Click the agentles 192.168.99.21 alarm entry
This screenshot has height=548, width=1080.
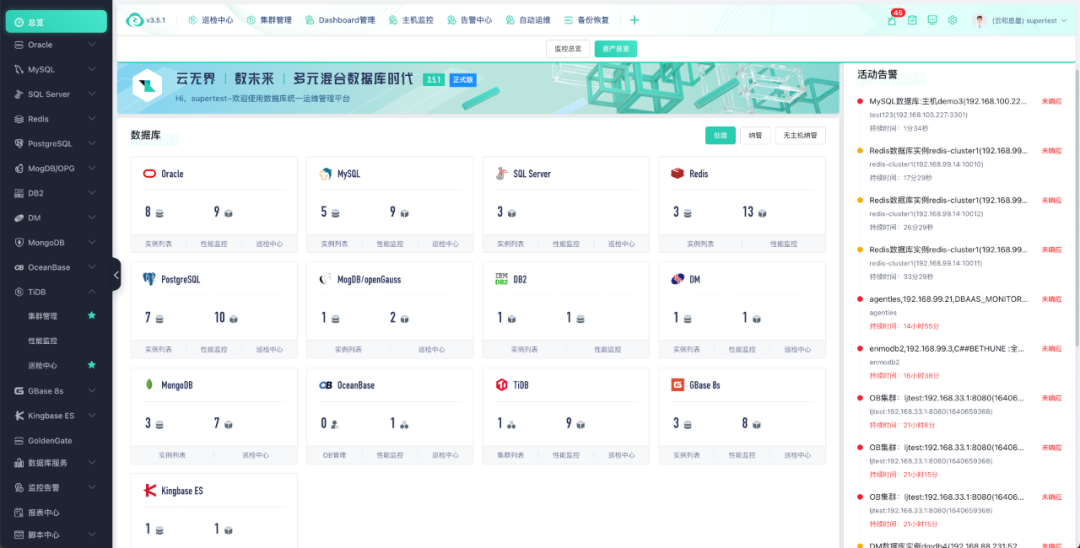959,311
